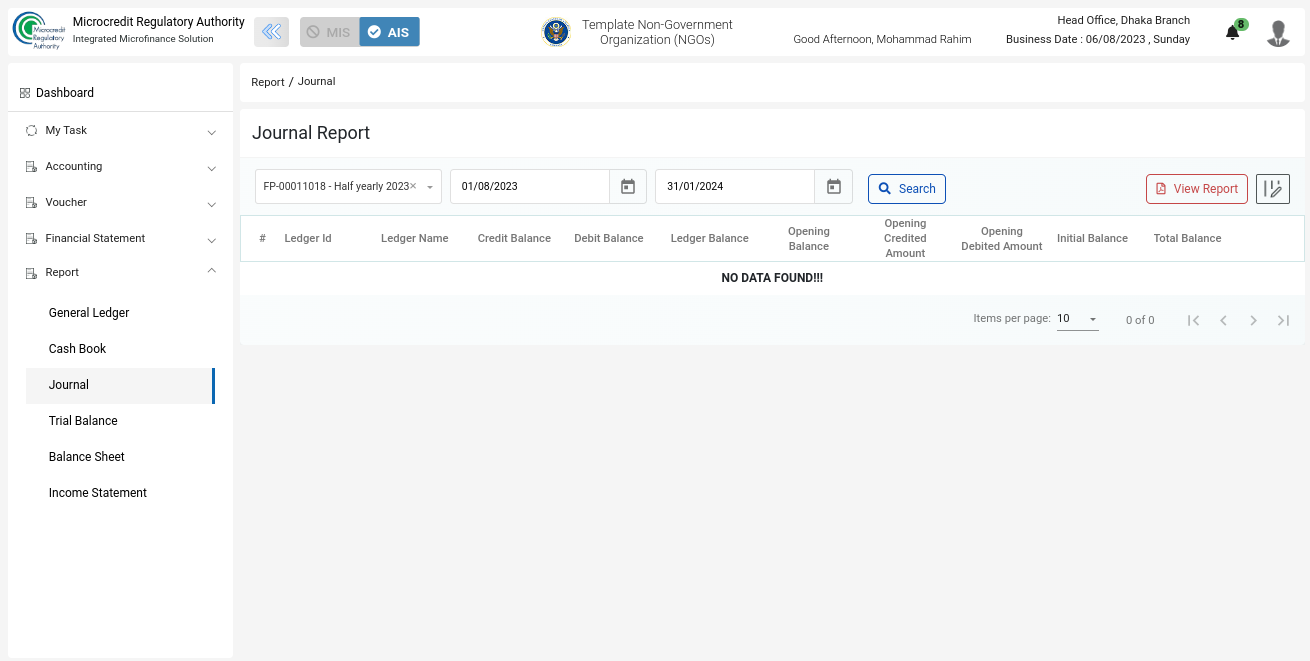Open the fiscal period dropdown

coord(430,187)
